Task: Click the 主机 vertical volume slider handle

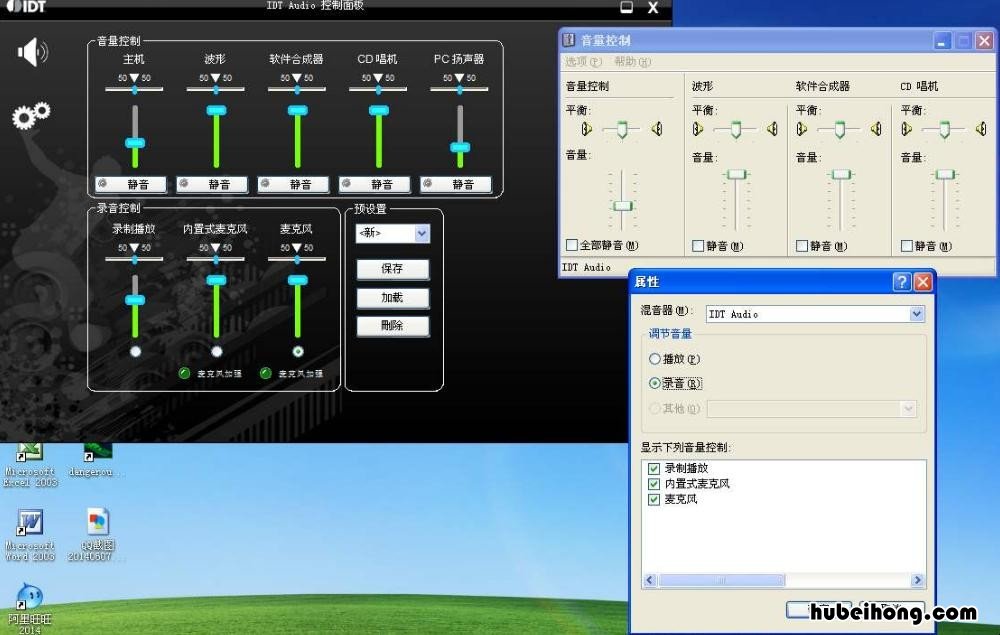Action: [x=135, y=143]
